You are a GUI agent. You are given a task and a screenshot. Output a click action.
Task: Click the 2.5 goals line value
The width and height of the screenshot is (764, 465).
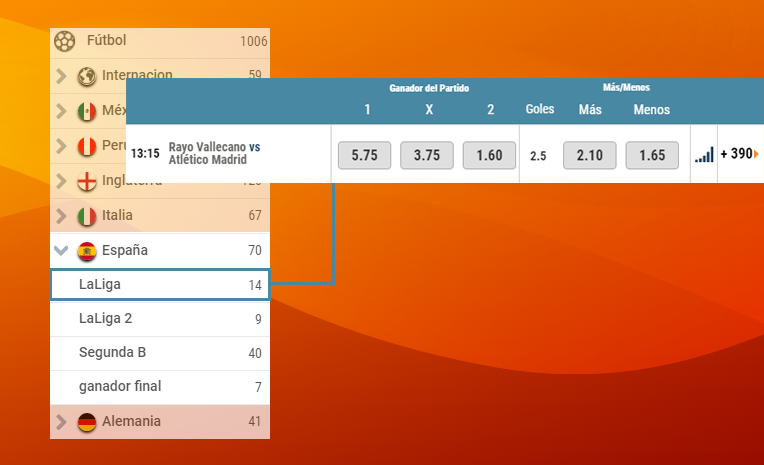tap(538, 156)
